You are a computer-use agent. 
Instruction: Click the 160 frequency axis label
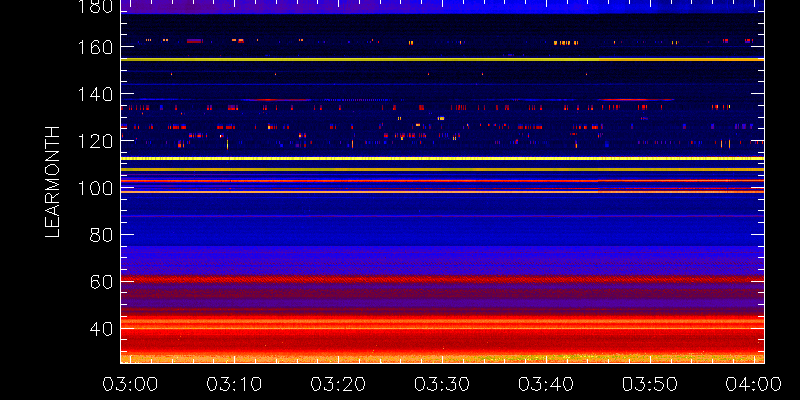(95, 47)
